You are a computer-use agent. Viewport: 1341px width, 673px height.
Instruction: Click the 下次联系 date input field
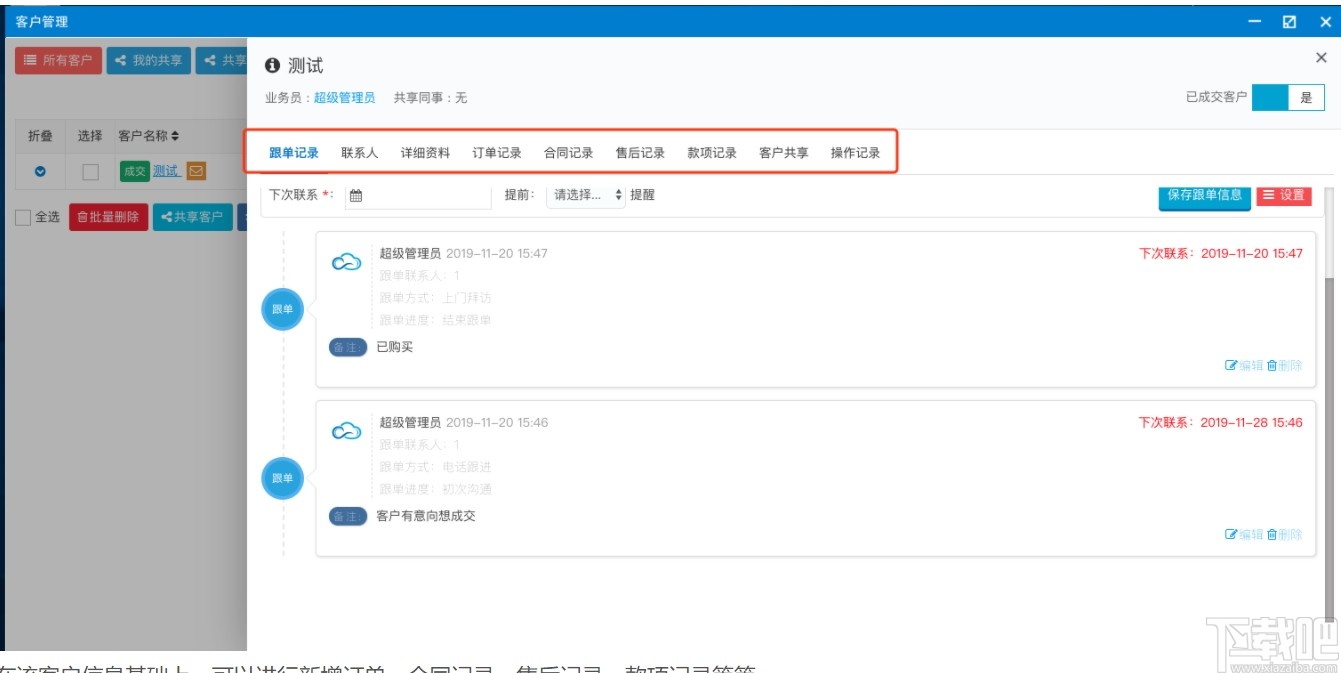click(x=420, y=195)
